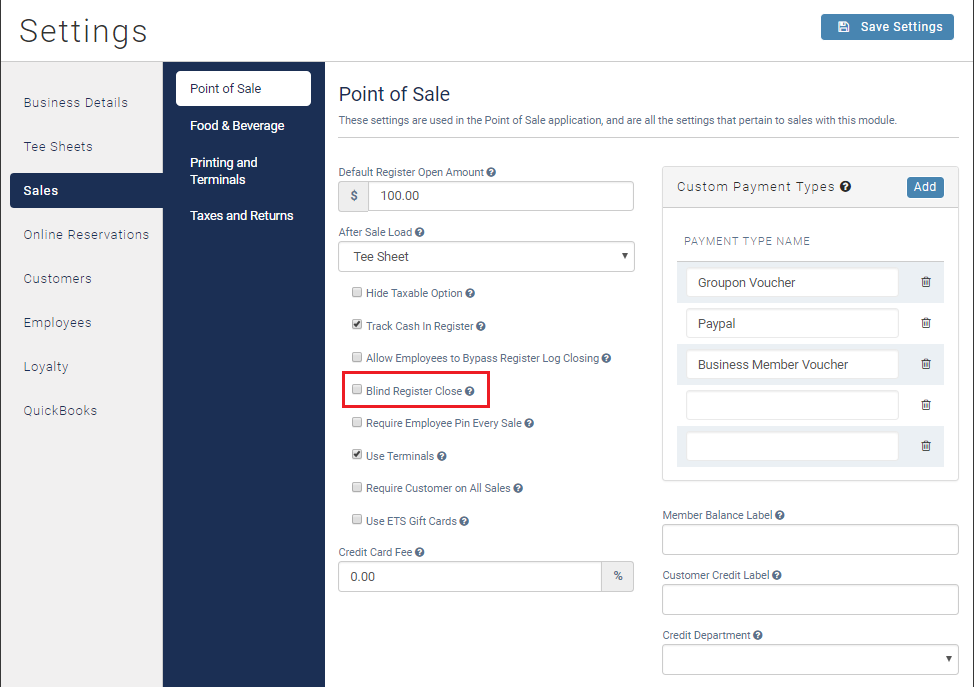Open help tooltip for After Sale Load

coord(420,231)
